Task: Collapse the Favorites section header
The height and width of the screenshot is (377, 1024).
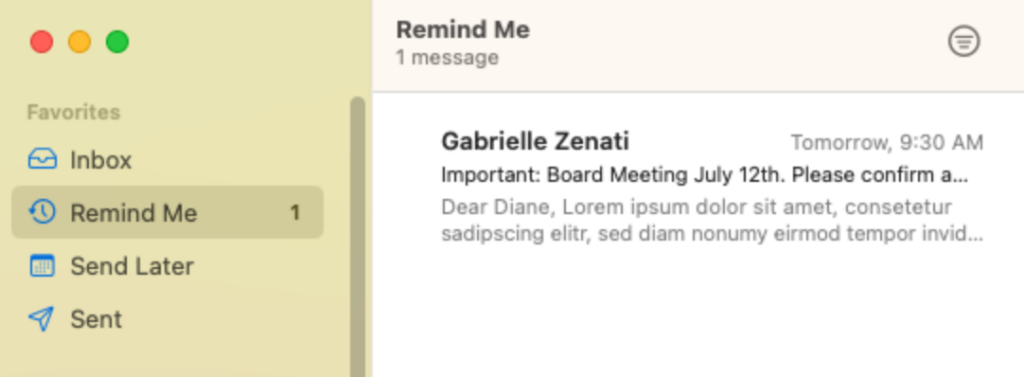Action: (73, 112)
